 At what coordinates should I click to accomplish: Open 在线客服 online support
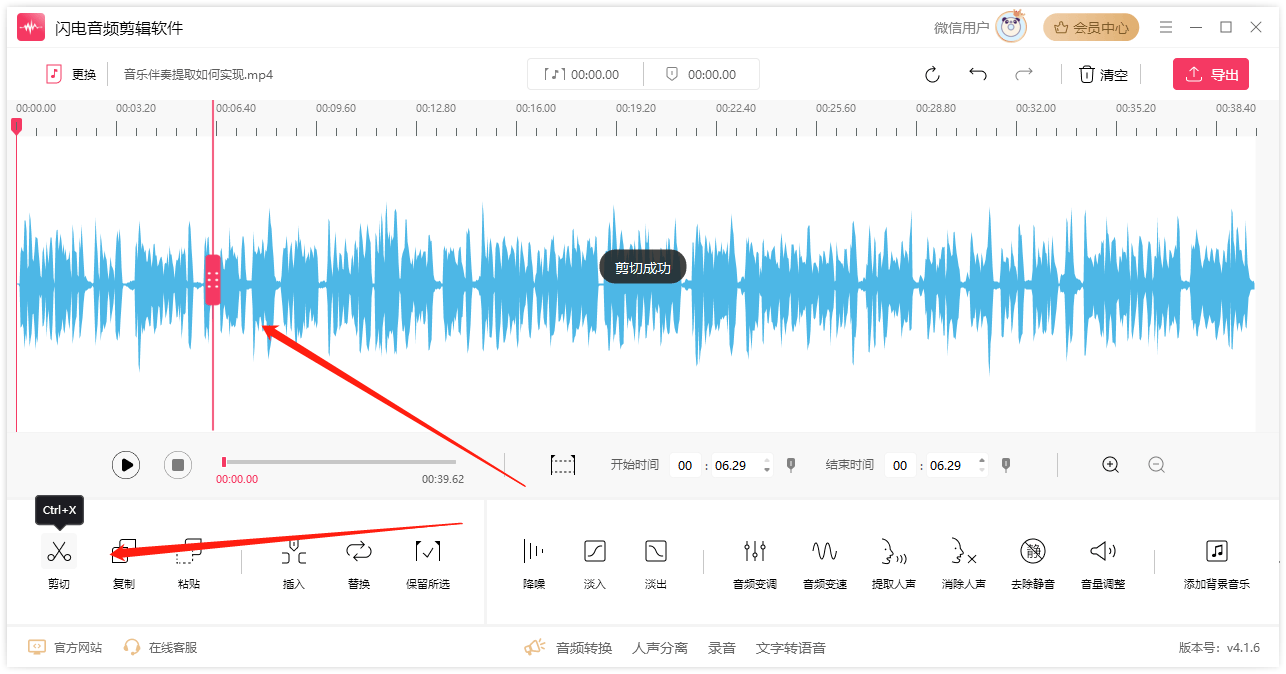160,647
